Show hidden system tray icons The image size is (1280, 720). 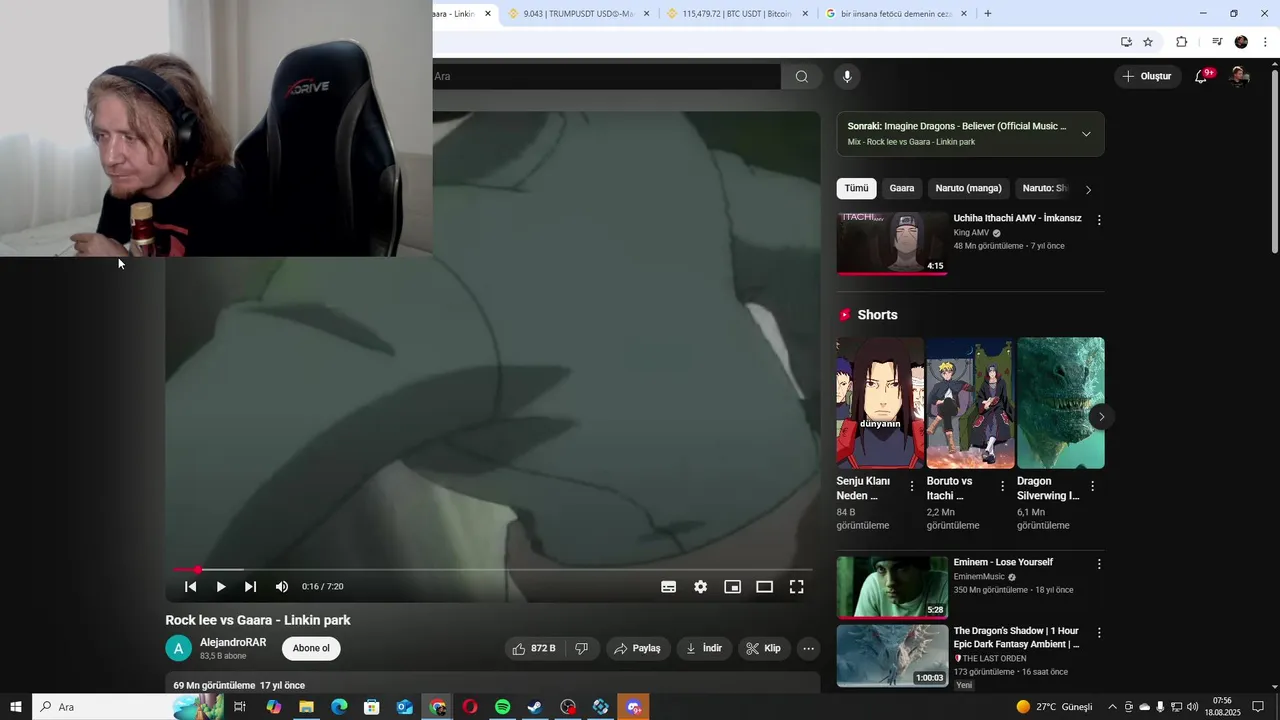[x=1112, y=707]
